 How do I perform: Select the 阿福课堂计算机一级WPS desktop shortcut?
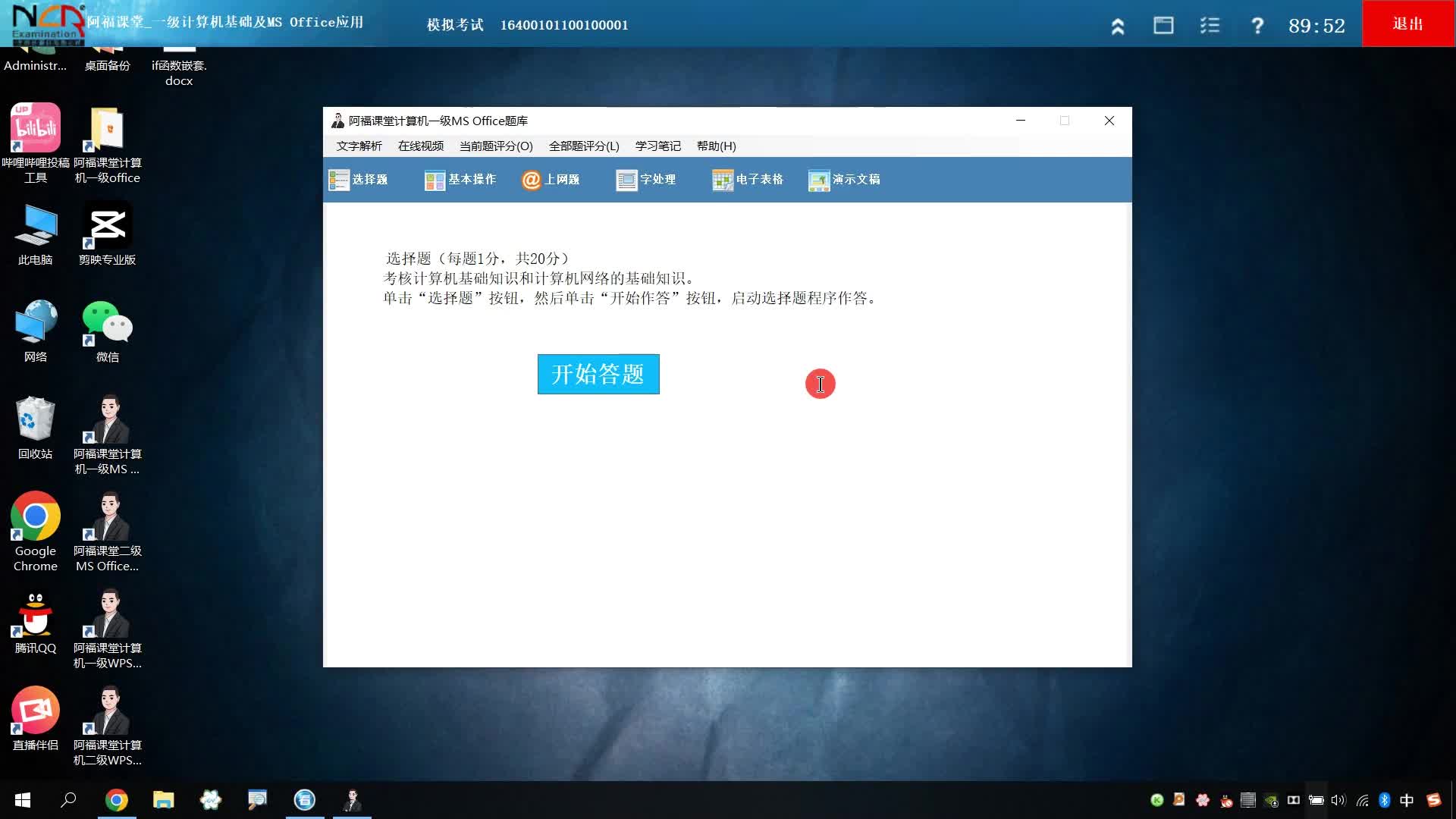click(108, 629)
